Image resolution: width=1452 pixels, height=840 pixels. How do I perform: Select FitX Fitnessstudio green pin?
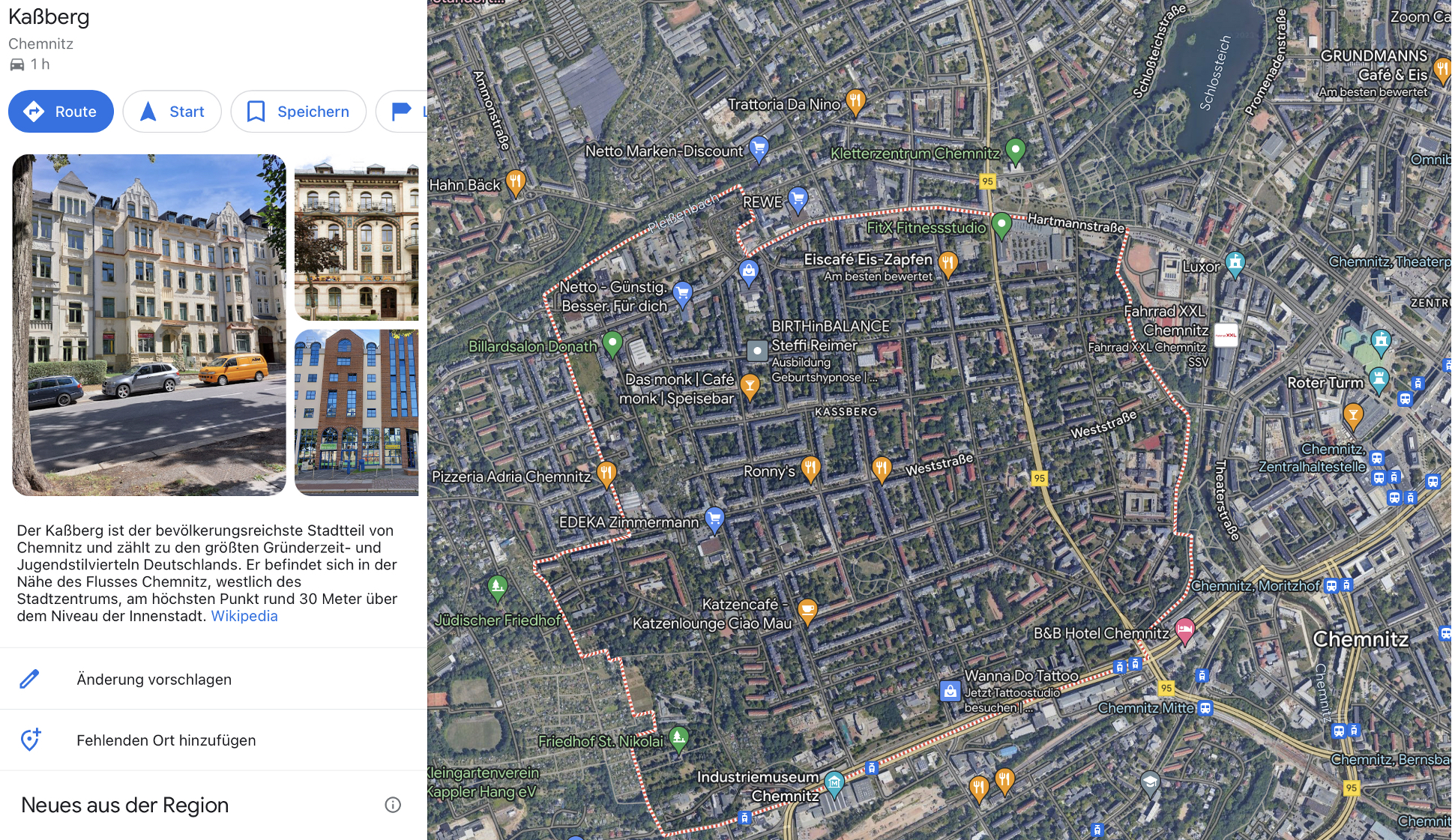click(1001, 224)
